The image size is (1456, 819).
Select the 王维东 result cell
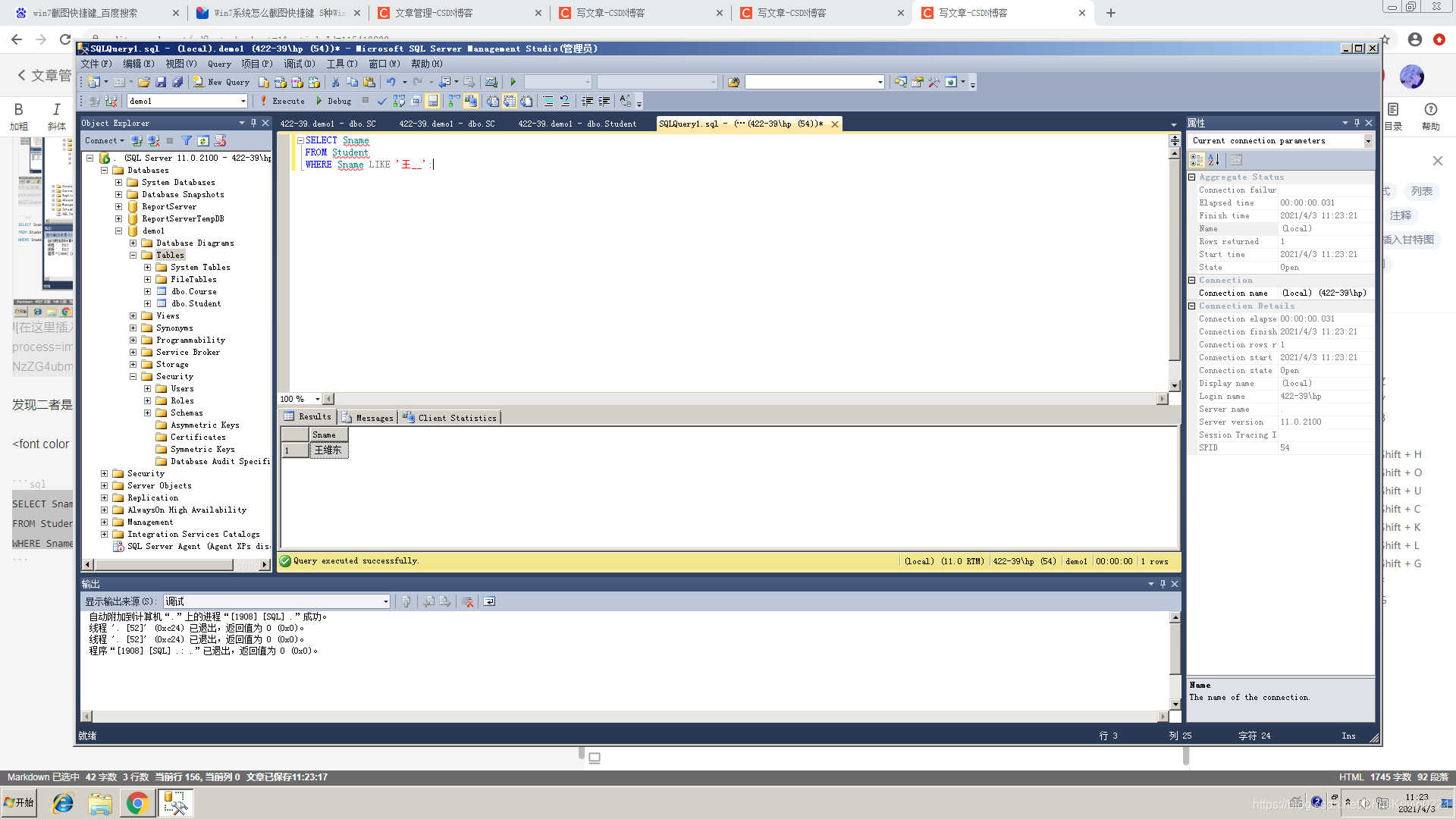pos(328,450)
